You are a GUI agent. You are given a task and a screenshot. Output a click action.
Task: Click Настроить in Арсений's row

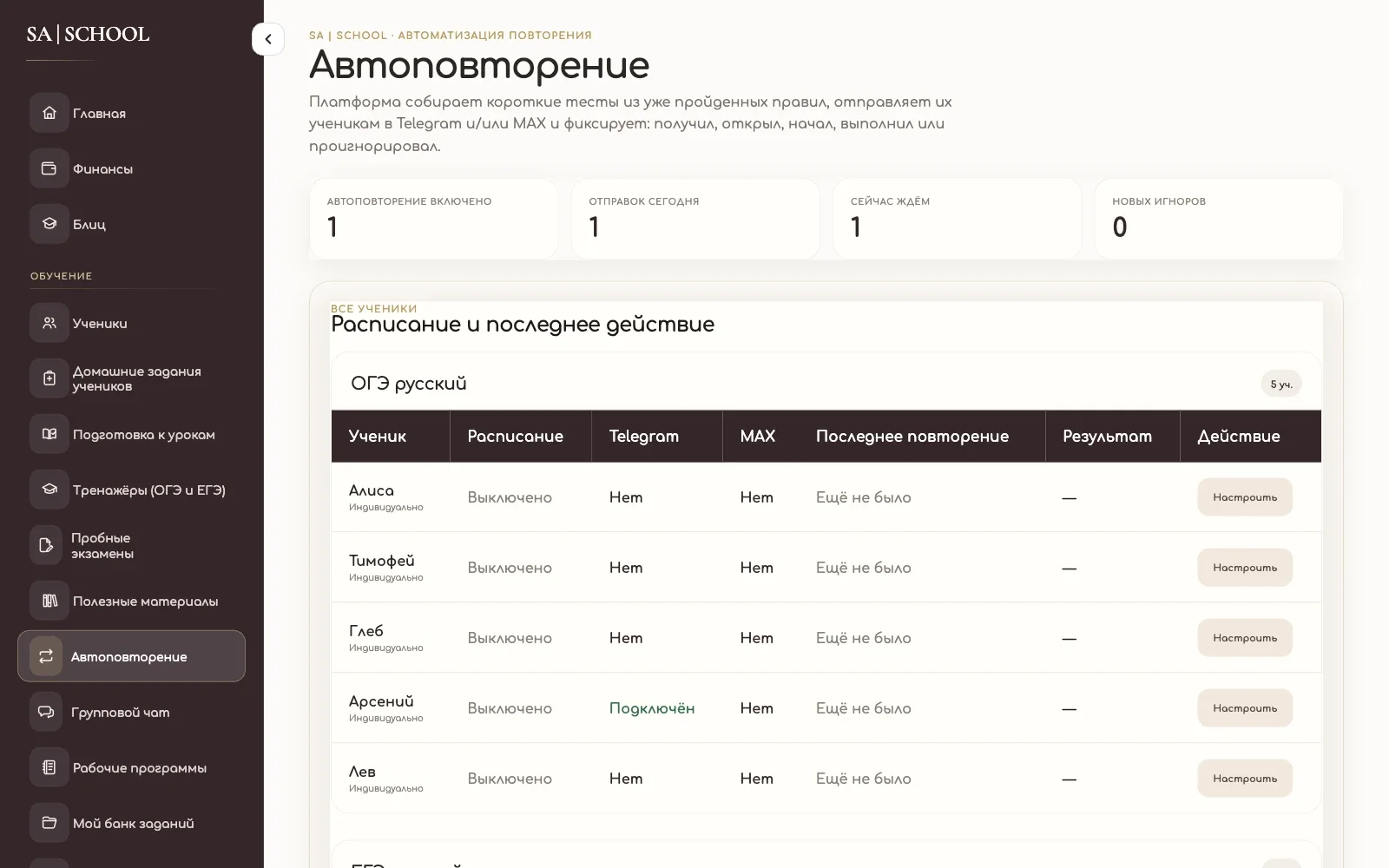coord(1245,708)
